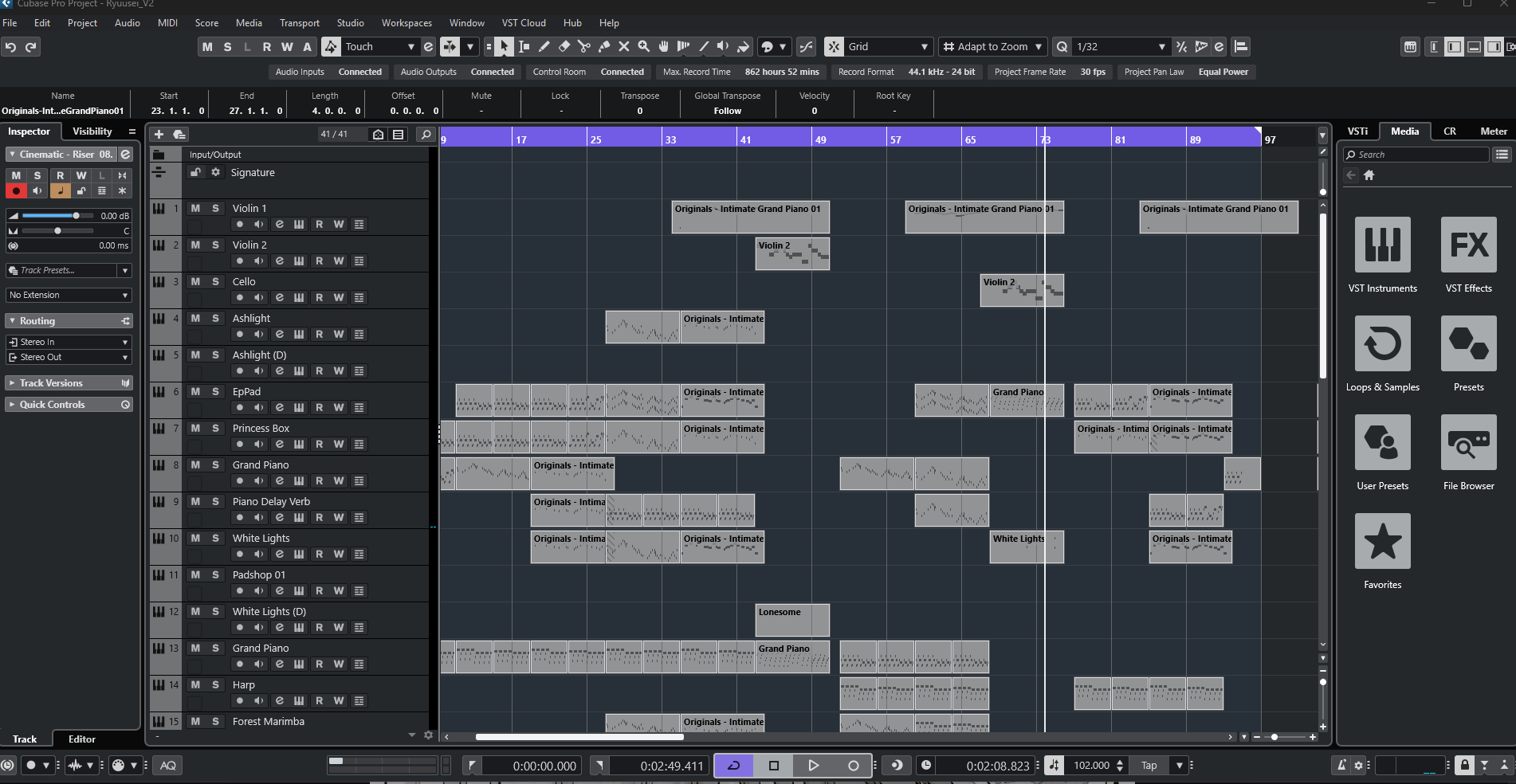Solo the Cello track
Screen dimensions: 1516x784
point(215,281)
